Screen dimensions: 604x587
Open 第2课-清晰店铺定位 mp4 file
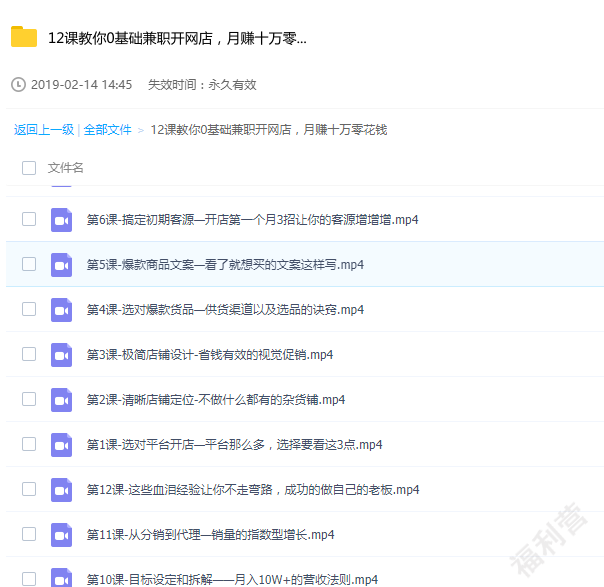216,400
